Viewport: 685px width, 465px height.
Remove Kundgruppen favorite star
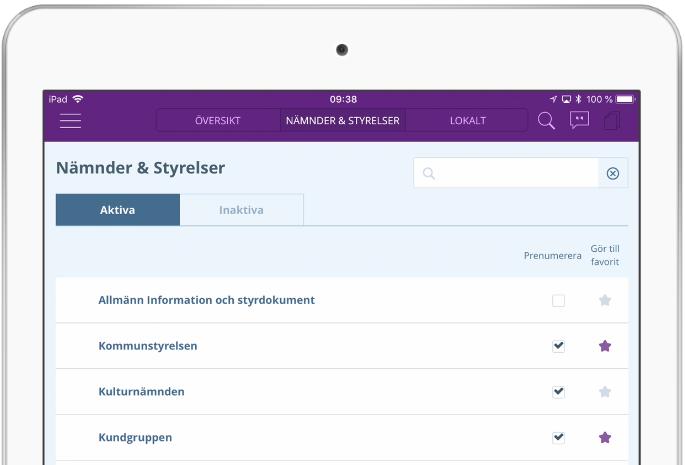tap(605, 437)
